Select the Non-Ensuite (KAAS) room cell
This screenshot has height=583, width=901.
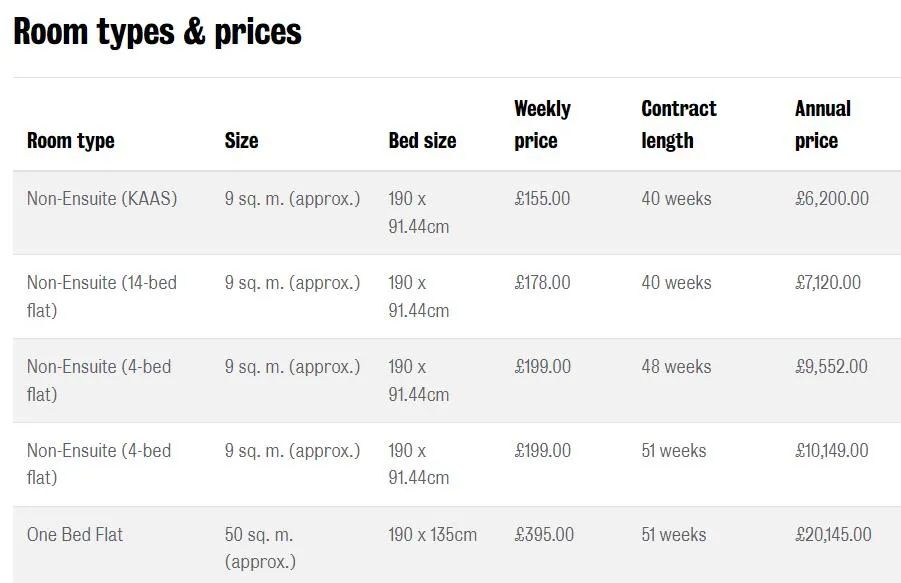102,199
